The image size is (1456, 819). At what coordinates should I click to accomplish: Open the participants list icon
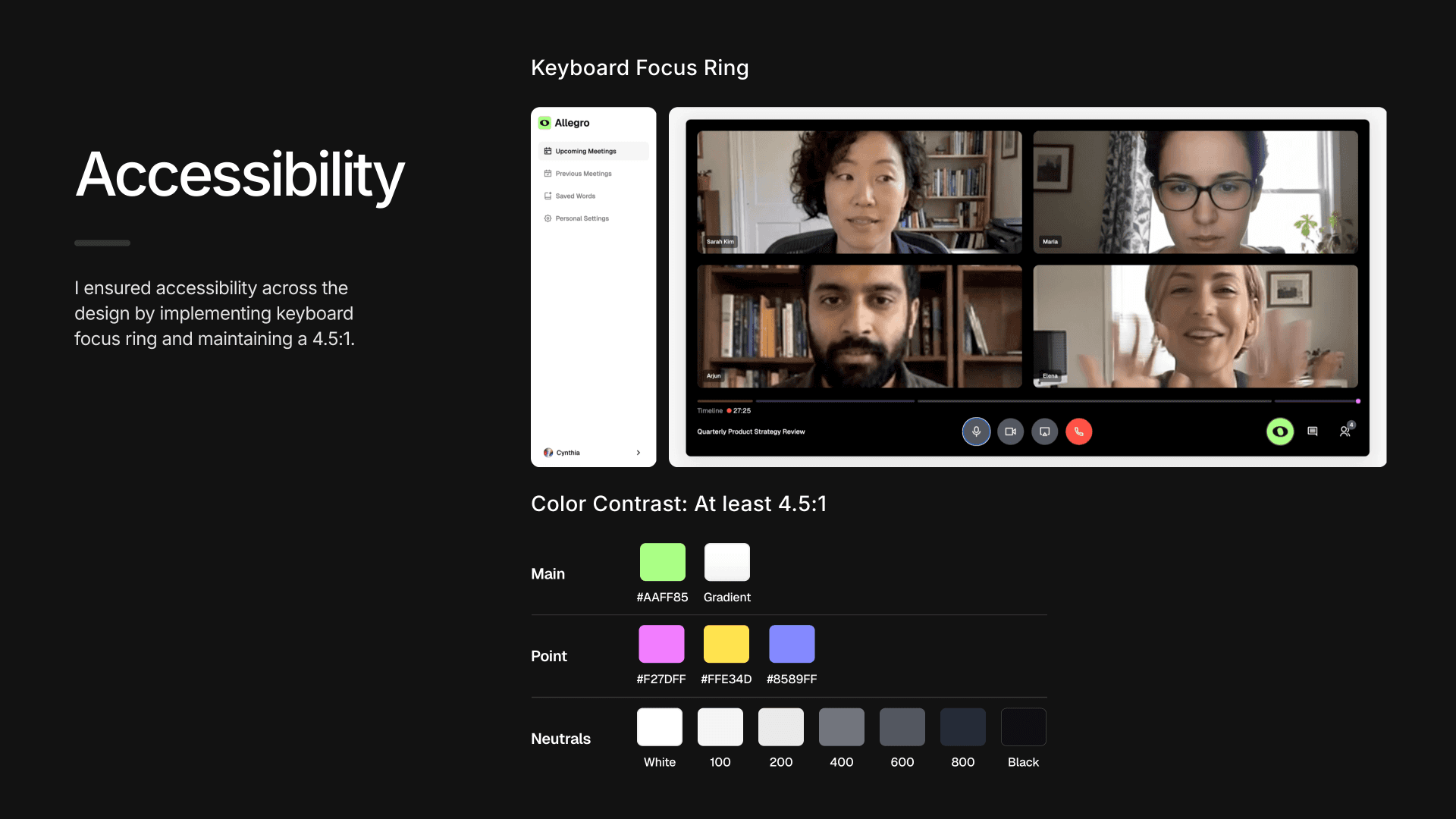(x=1345, y=431)
